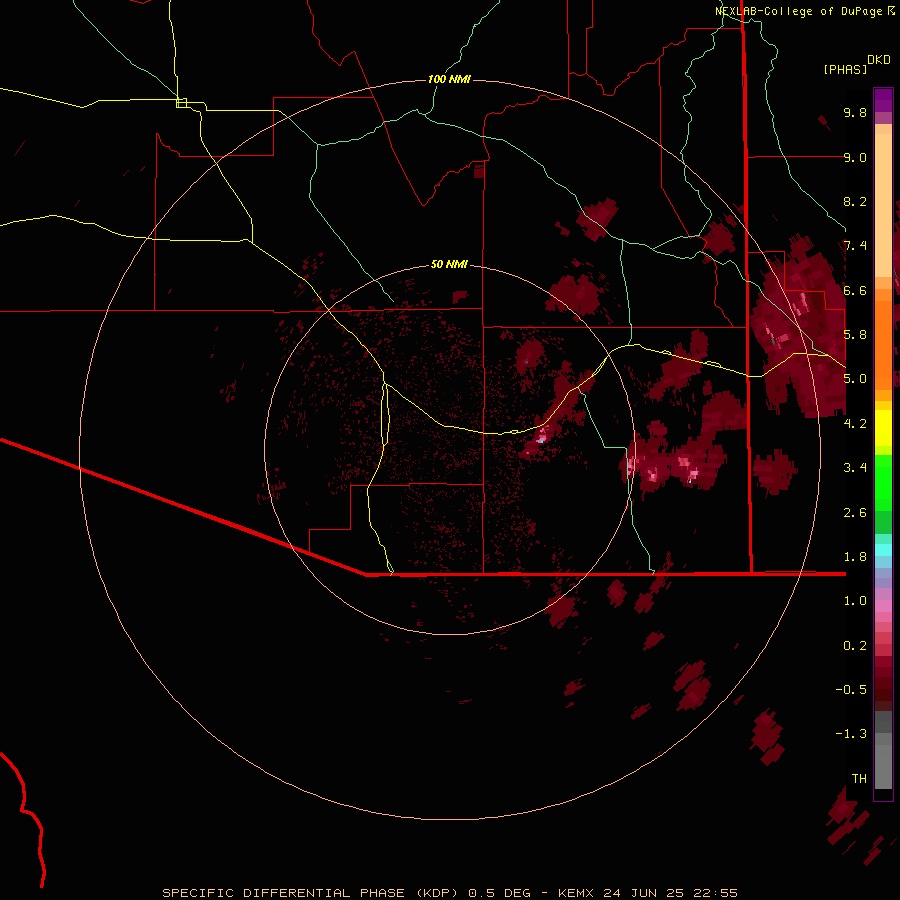This screenshot has width=900, height=900.
Task: Click the yellow segment of the color bar
Action: [x=883, y=428]
